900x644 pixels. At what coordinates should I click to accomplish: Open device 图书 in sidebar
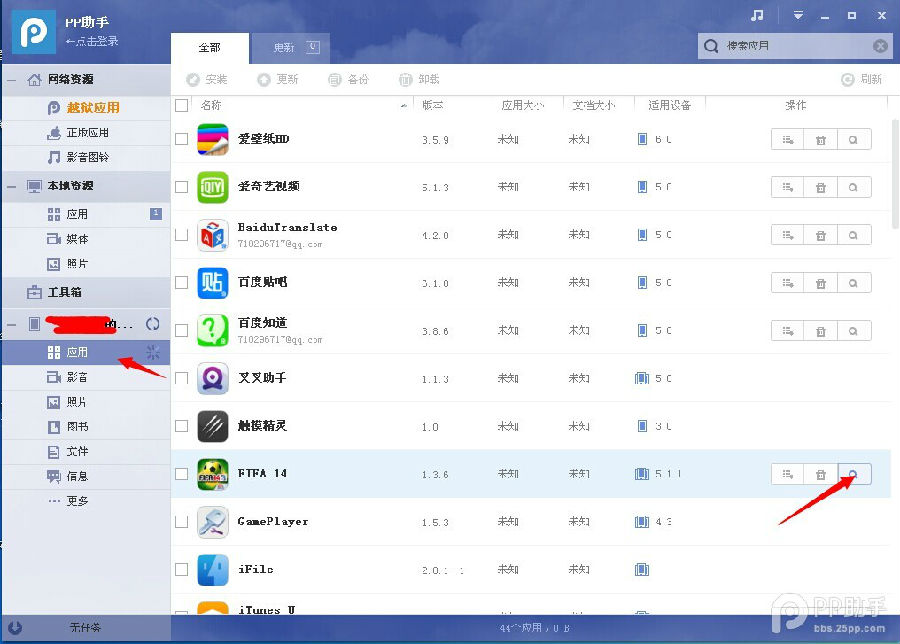86,426
